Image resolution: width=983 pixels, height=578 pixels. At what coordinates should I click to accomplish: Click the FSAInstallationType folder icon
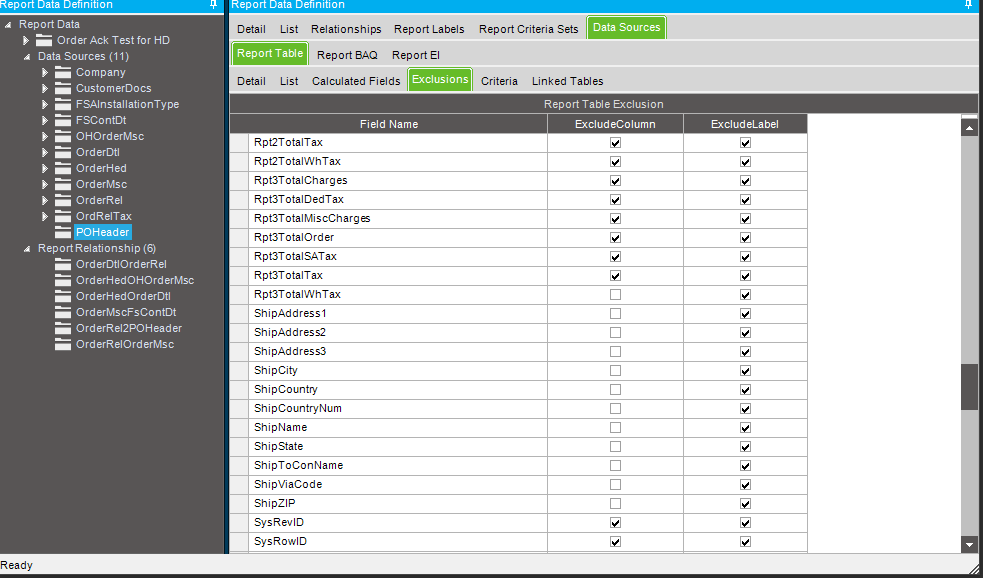coord(63,104)
